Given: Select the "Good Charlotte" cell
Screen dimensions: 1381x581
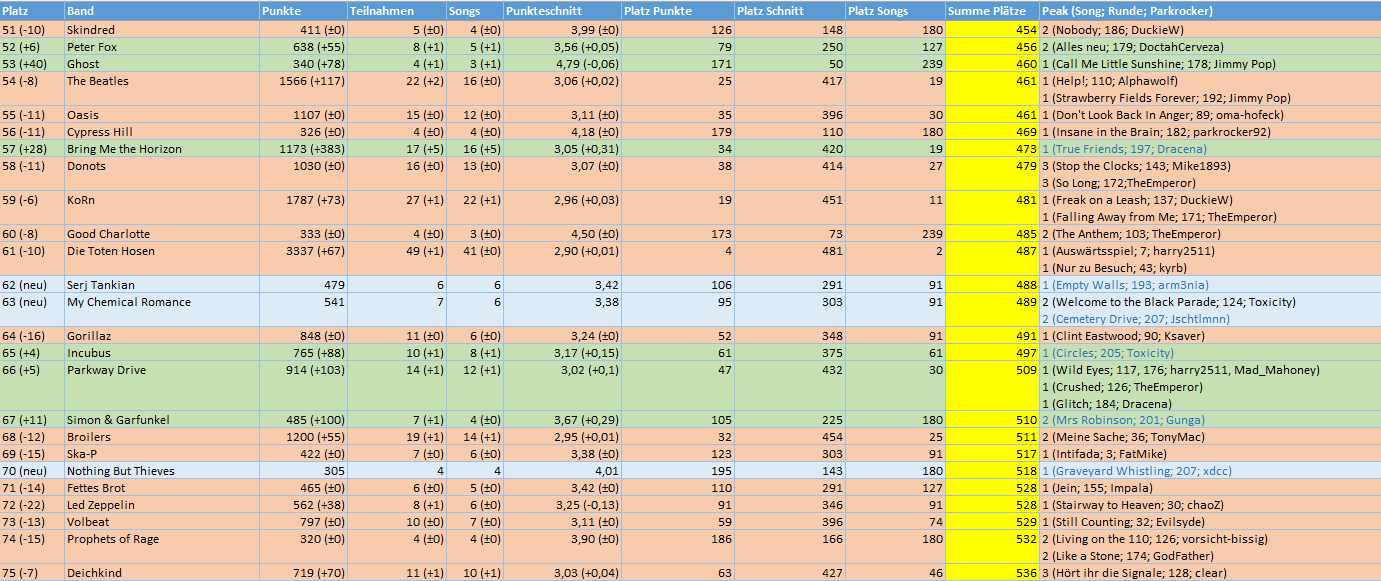Looking at the screenshot, I should pyautogui.click(x=161, y=234).
